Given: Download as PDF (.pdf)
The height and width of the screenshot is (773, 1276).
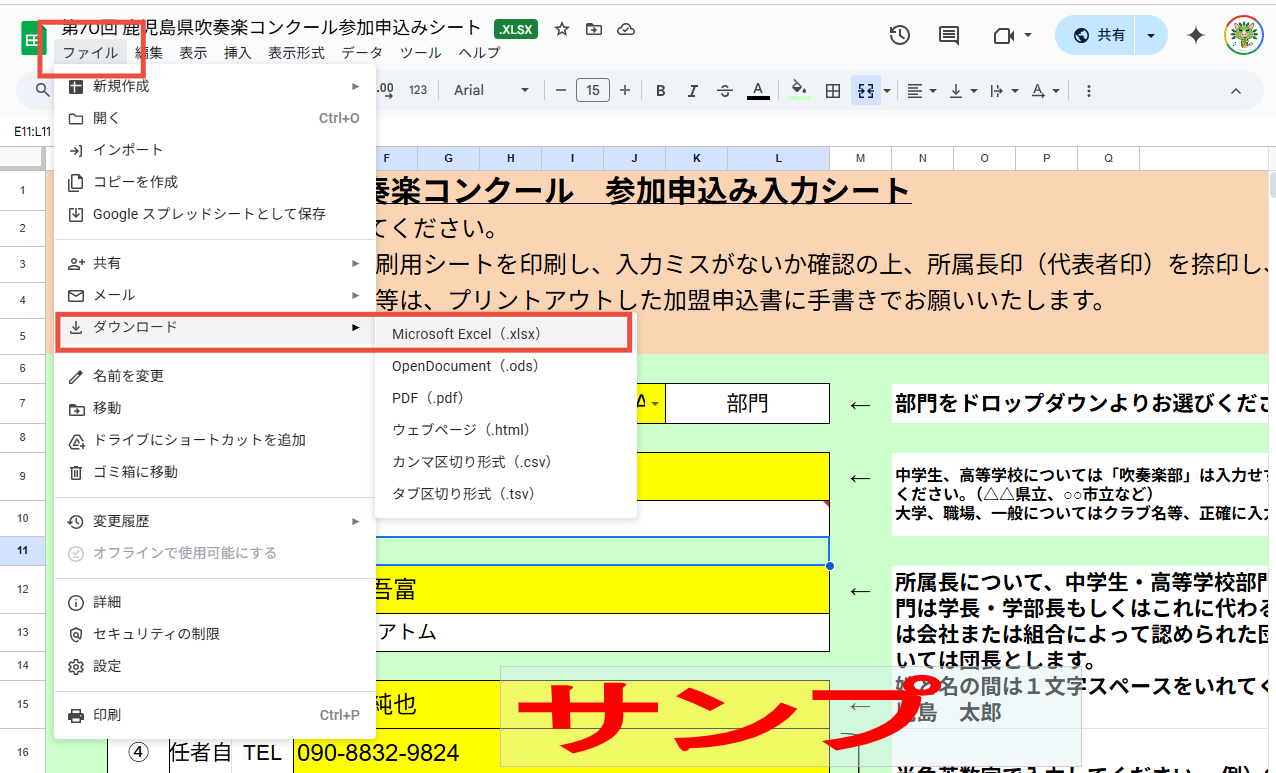Looking at the screenshot, I should coord(505,398).
